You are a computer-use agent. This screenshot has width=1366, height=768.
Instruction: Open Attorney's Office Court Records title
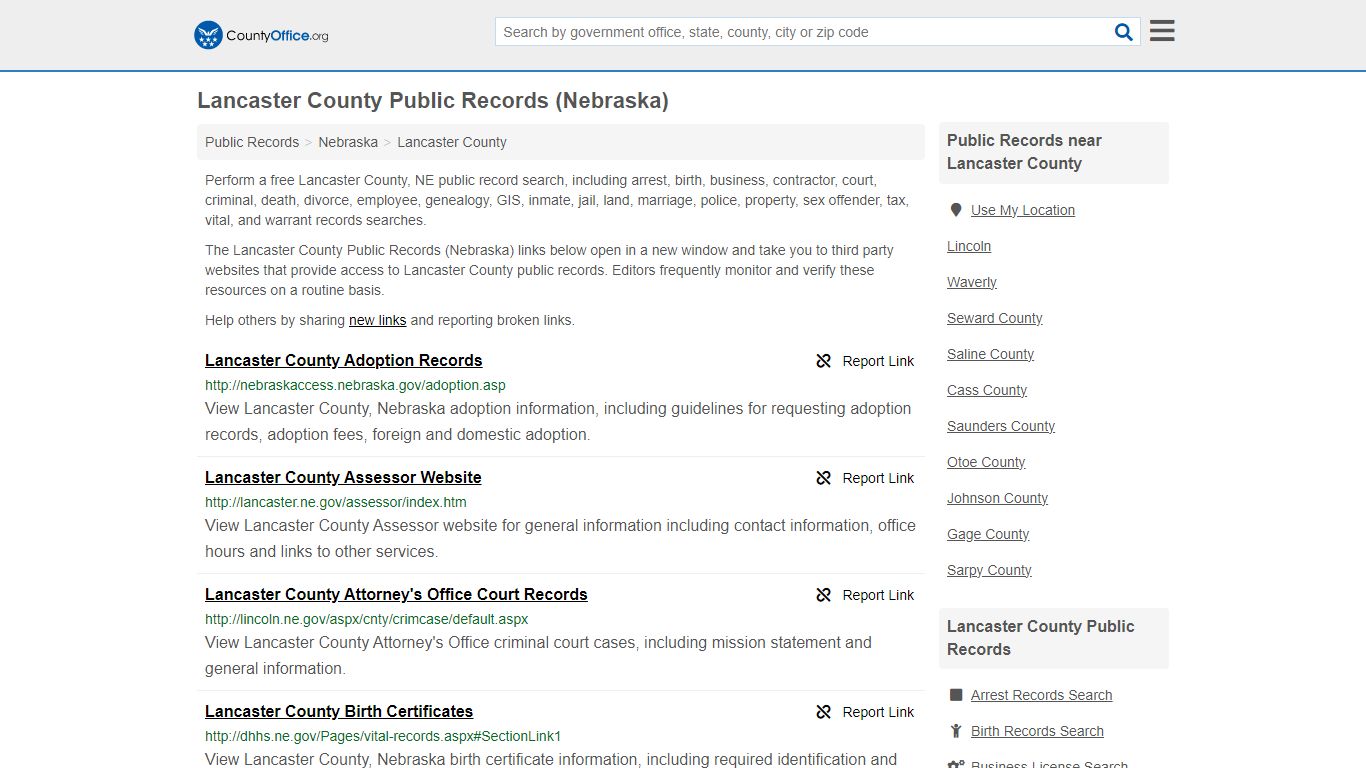396,594
